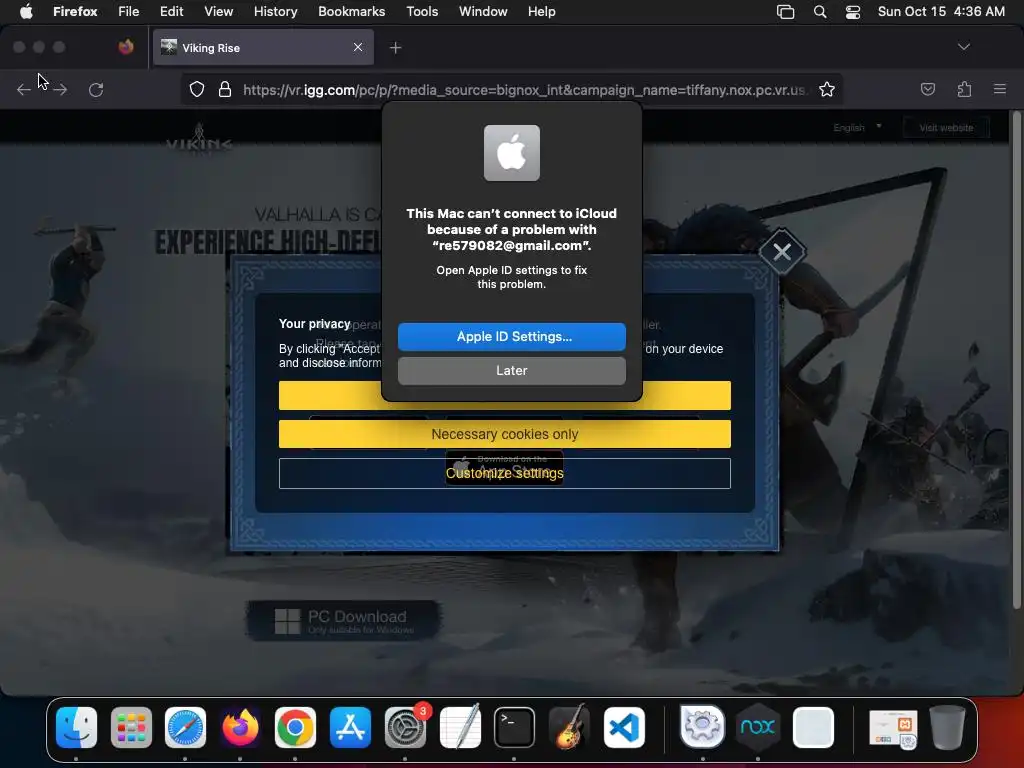Reload the current page
Screen dimensions: 1024x768
pos(96,89)
